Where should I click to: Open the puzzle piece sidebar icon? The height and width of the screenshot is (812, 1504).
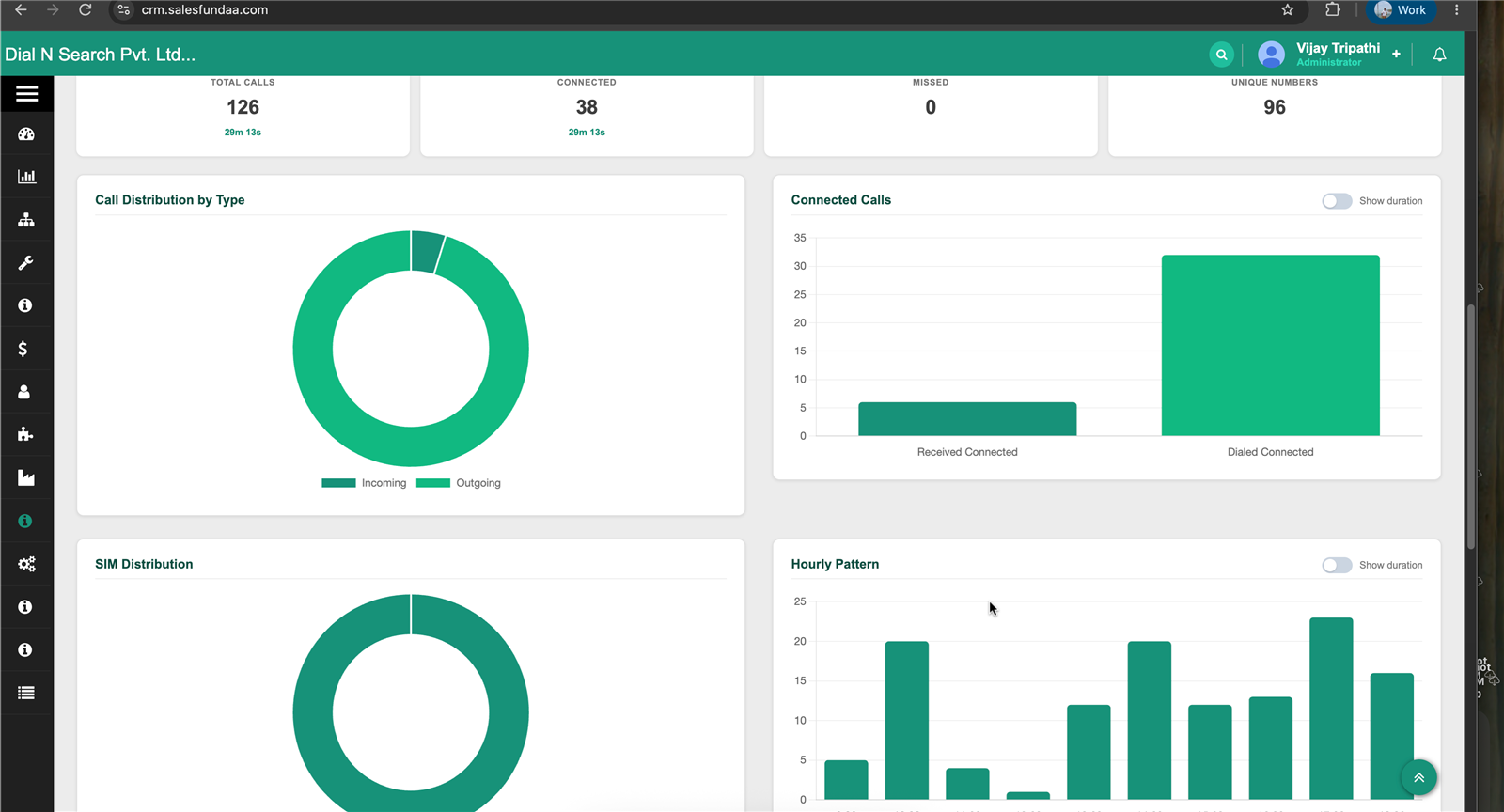coord(25,434)
